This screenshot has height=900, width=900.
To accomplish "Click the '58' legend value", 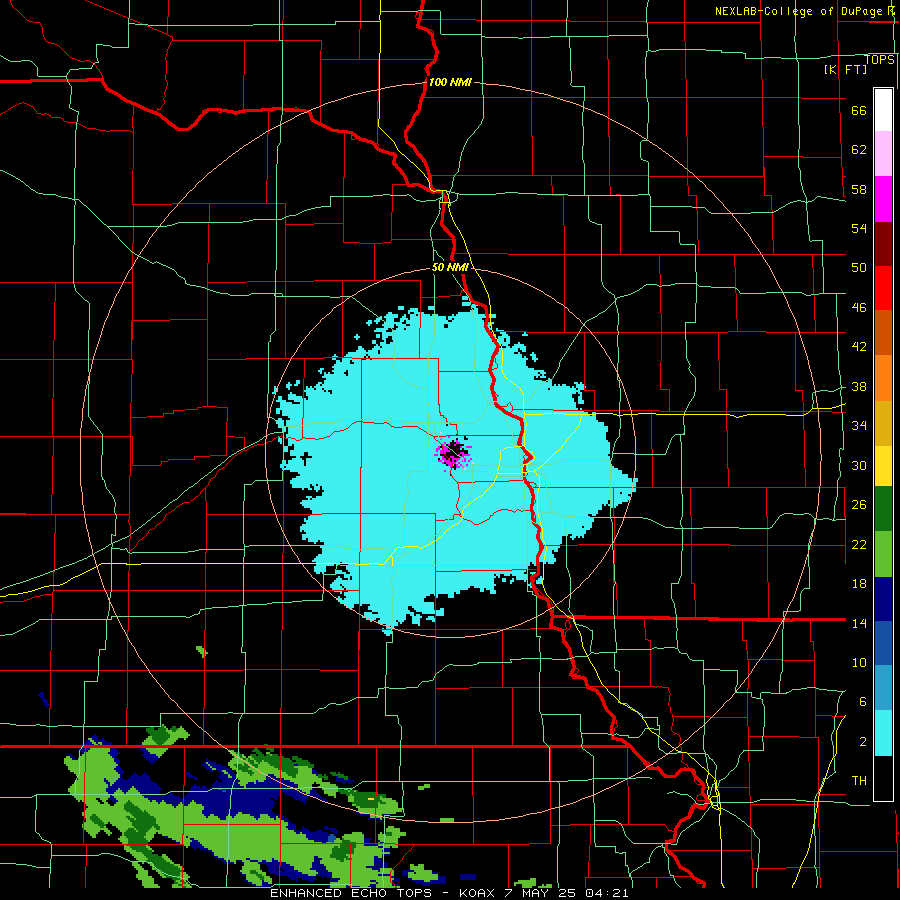I will 859,189.
